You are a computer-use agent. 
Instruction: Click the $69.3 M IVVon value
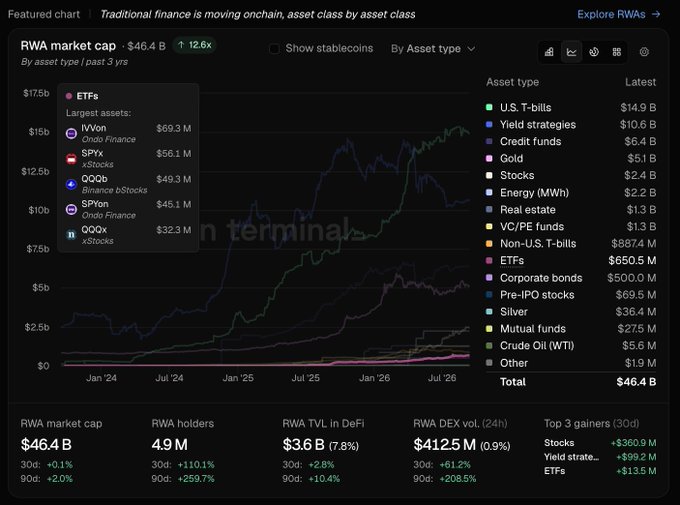coord(173,128)
